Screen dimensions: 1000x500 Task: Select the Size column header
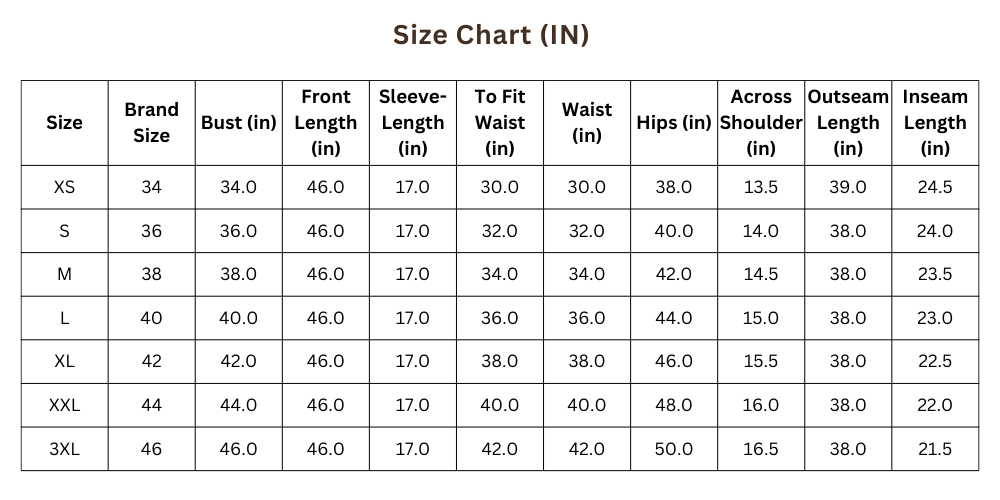pos(65,123)
